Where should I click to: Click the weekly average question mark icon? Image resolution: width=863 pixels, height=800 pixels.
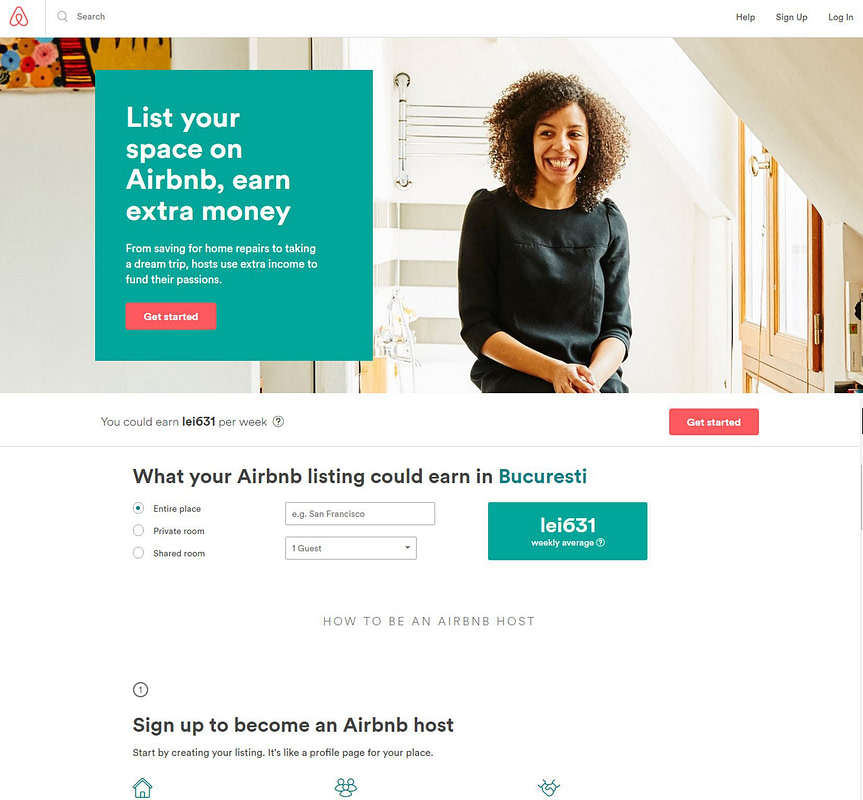click(x=600, y=543)
